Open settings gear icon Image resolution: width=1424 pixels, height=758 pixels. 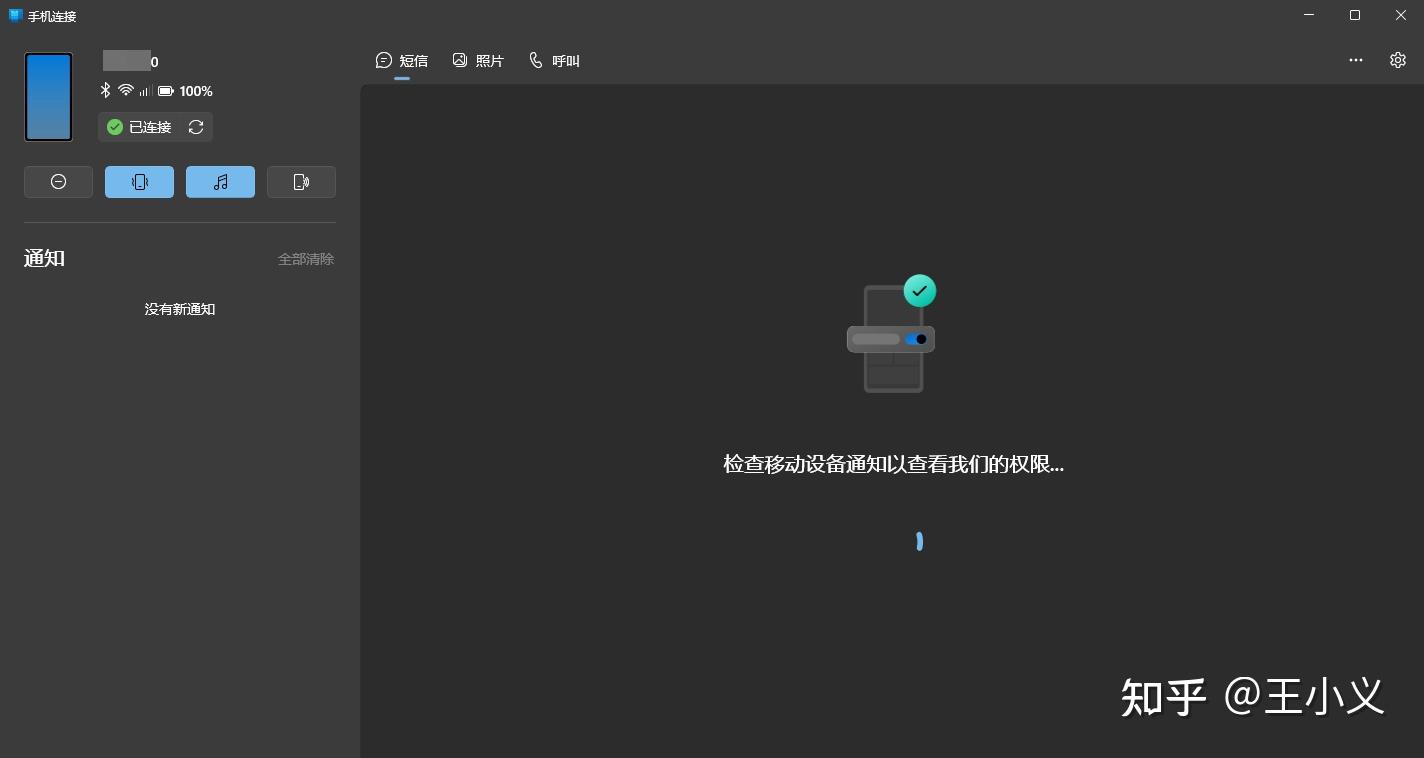1398,60
